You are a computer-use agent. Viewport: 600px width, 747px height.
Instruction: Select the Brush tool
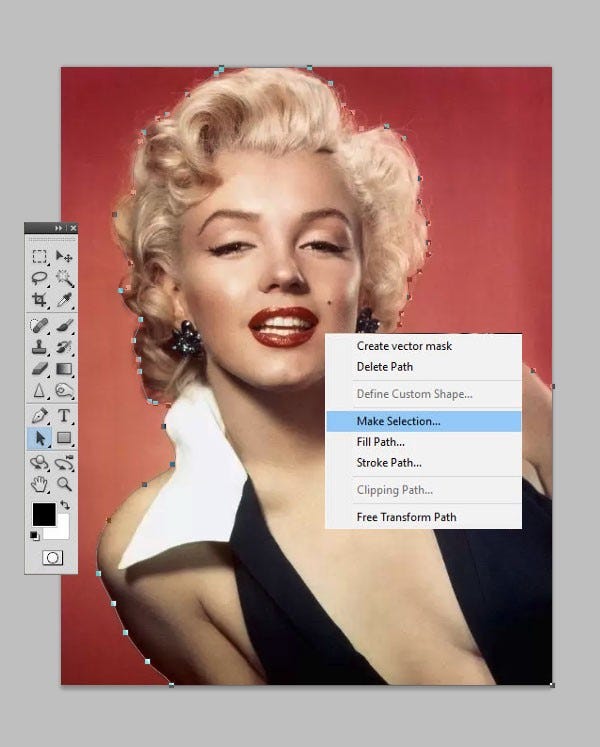tap(64, 325)
